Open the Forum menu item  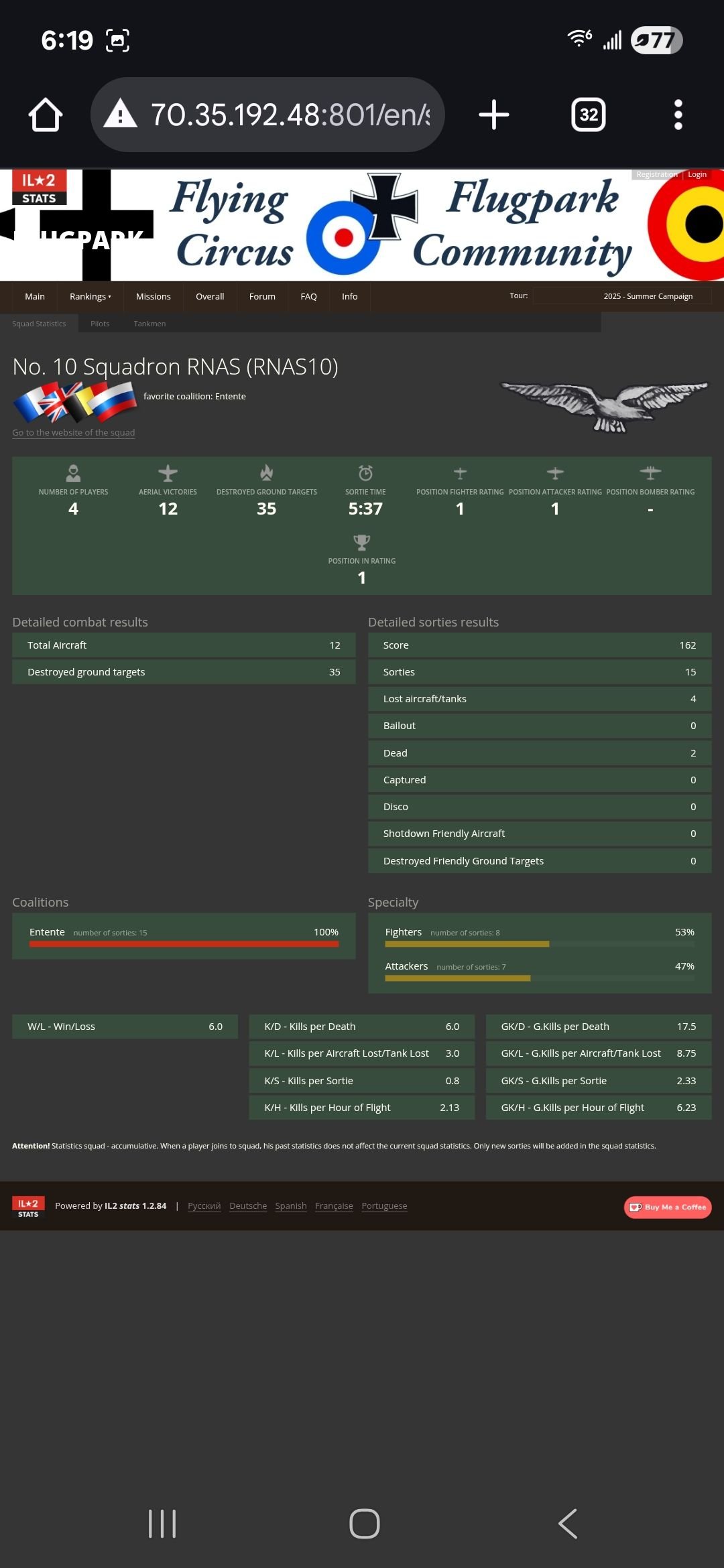[262, 296]
